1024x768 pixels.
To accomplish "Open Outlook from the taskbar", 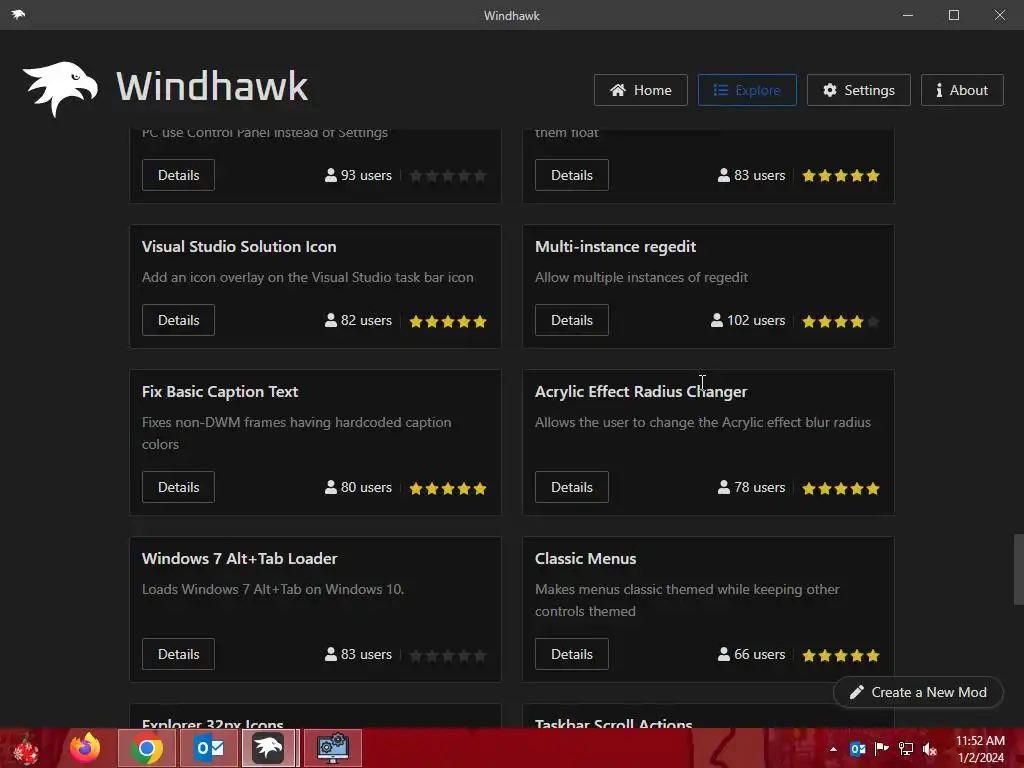I will click(x=209, y=748).
